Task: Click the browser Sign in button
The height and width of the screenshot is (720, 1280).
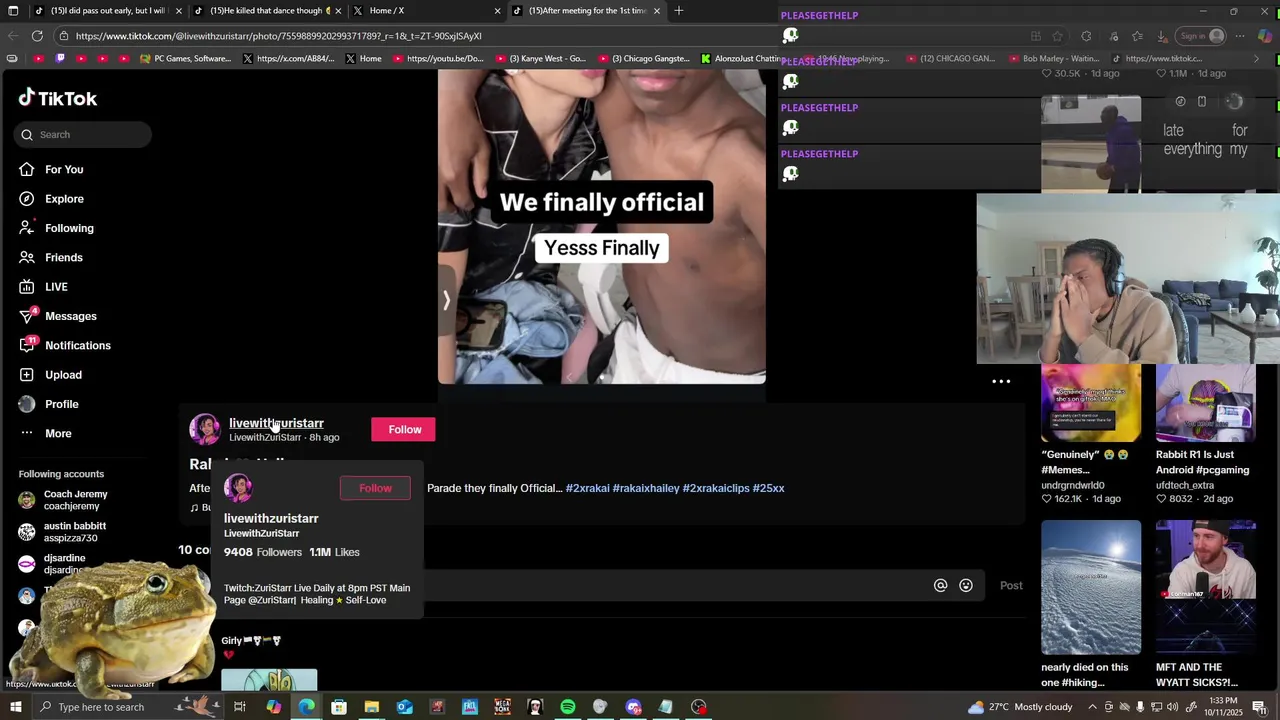Action: pyautogui.click(x=1202, y=36)
